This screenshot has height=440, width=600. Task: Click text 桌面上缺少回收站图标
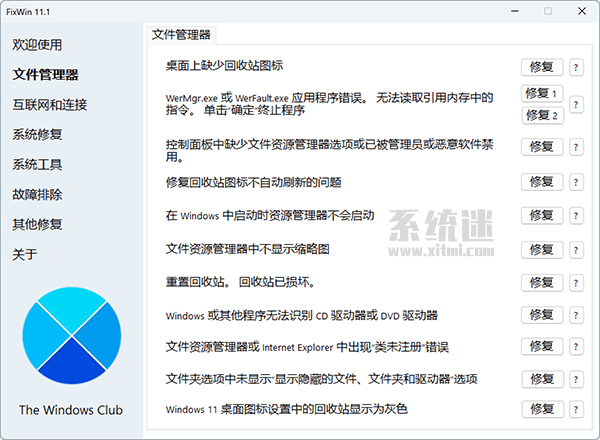224,66
